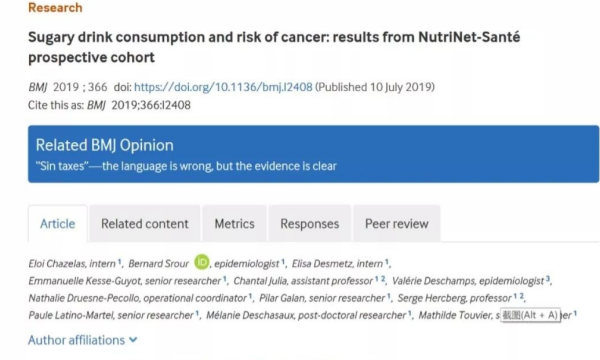600x360 pixels.
Task: Click the Research section label
Action: pos(55,8)
